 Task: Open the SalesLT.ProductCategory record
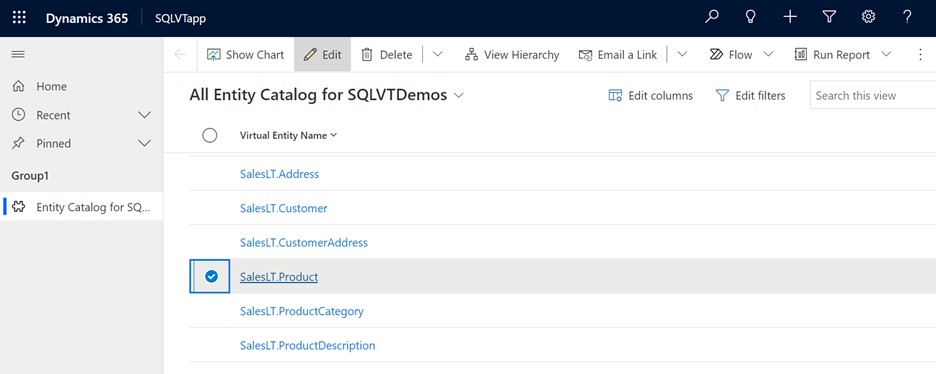click(x=301, y=311)
